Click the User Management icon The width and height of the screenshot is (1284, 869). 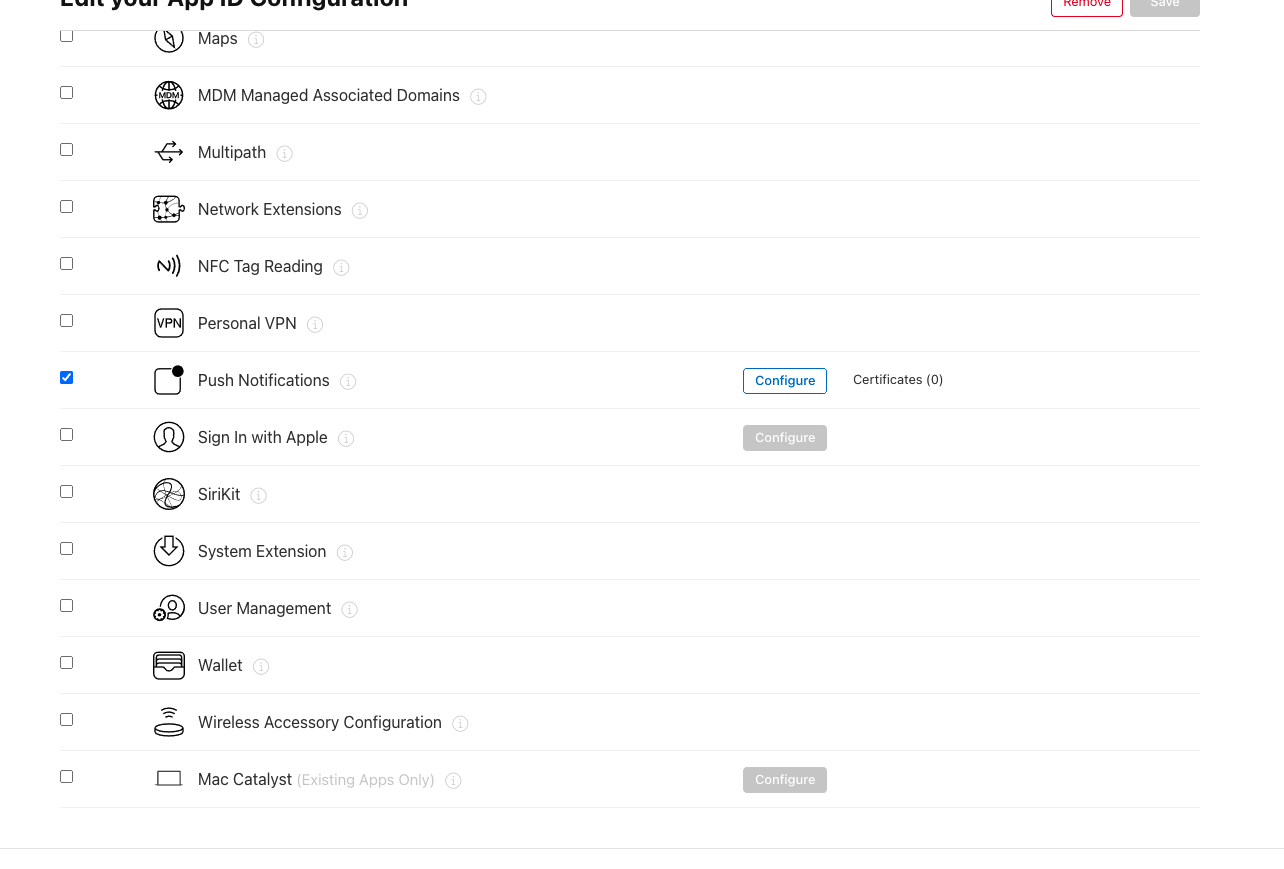point(169,608)
